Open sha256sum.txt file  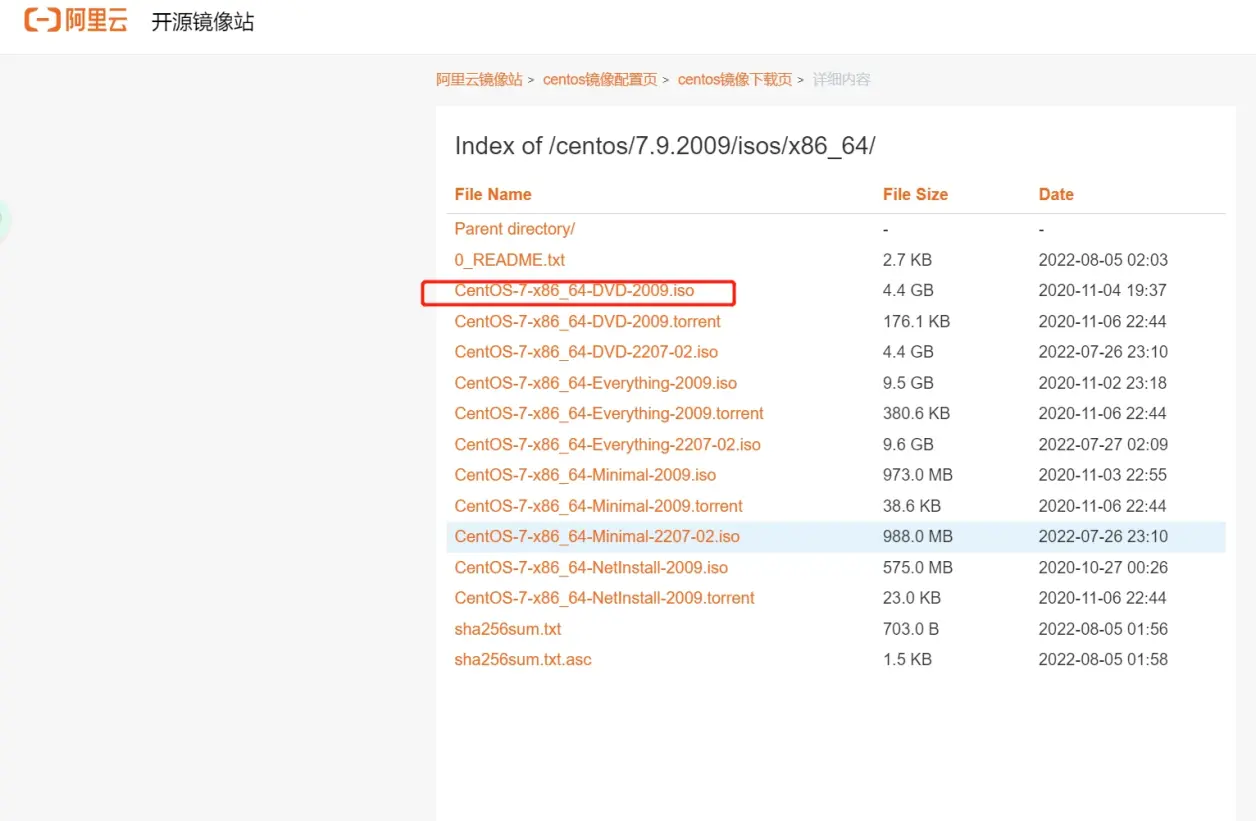(x=508, y=629)
